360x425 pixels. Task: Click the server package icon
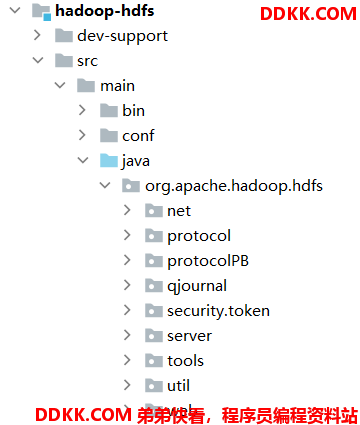pos(154,335)
